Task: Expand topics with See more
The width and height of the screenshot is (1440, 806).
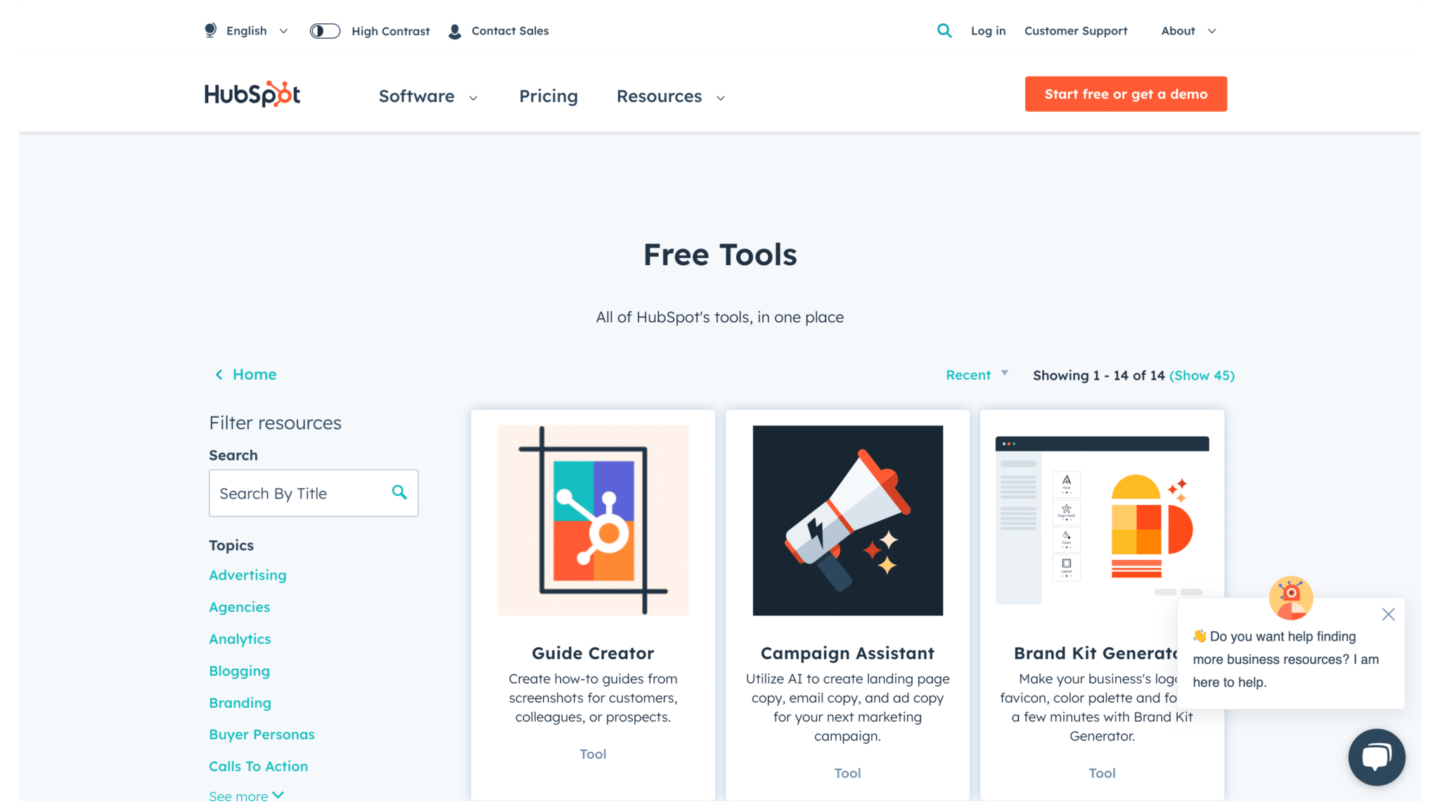Action: (x=246, y=796)
